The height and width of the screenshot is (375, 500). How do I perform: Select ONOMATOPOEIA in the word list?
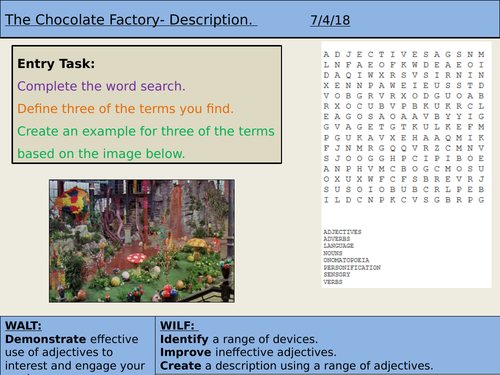pos(346,260)
